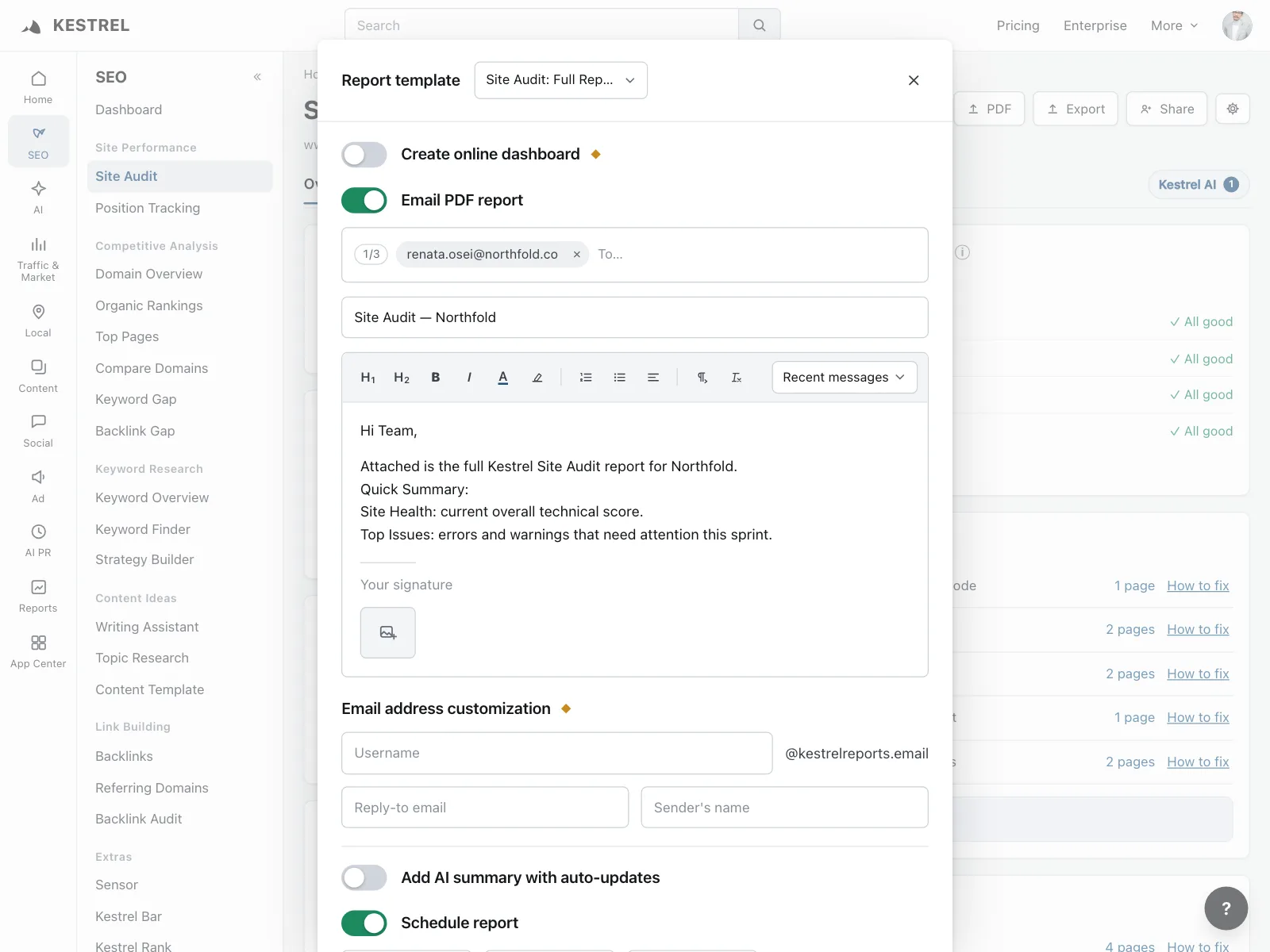Close the report template dialog
Image resolution: width=1270 pixels, height=952 pixels.
[x=914, y=80]
